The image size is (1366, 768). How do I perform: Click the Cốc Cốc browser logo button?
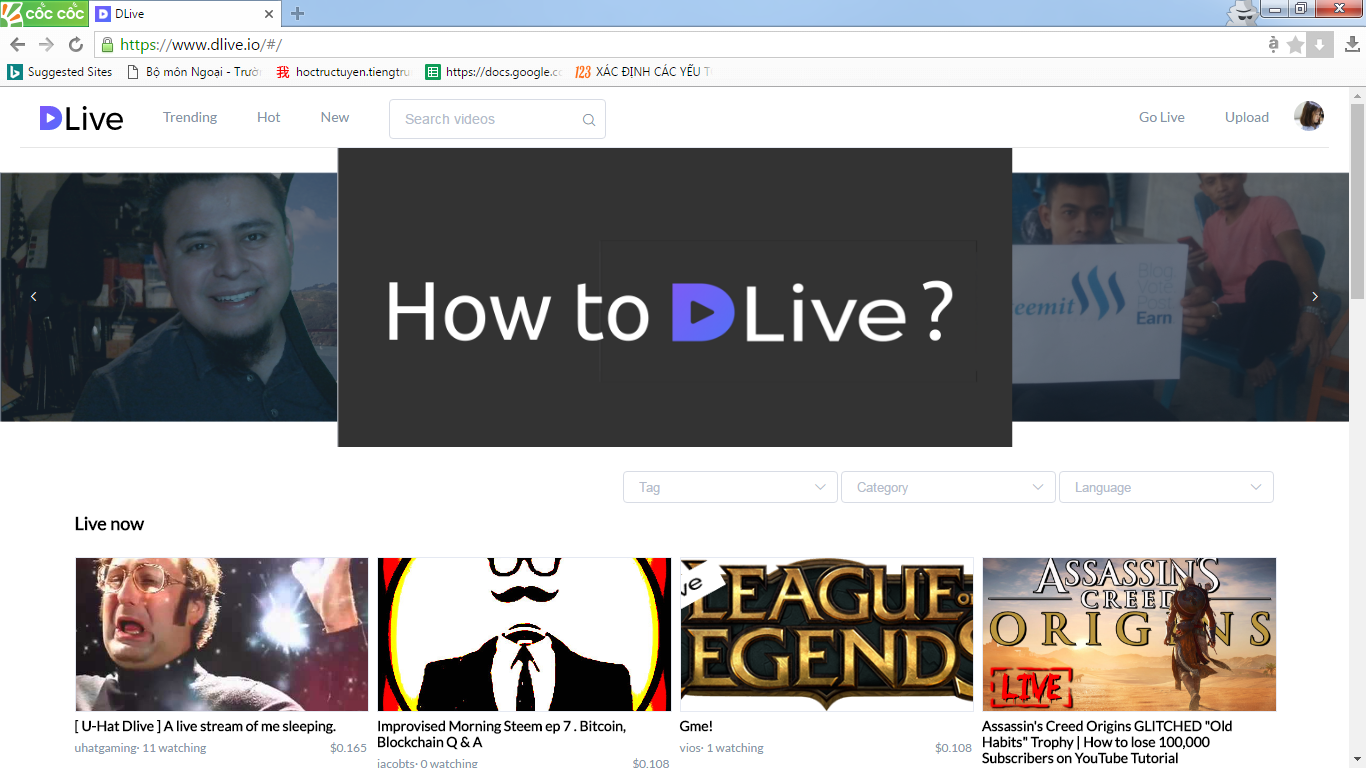coord(44,13)
